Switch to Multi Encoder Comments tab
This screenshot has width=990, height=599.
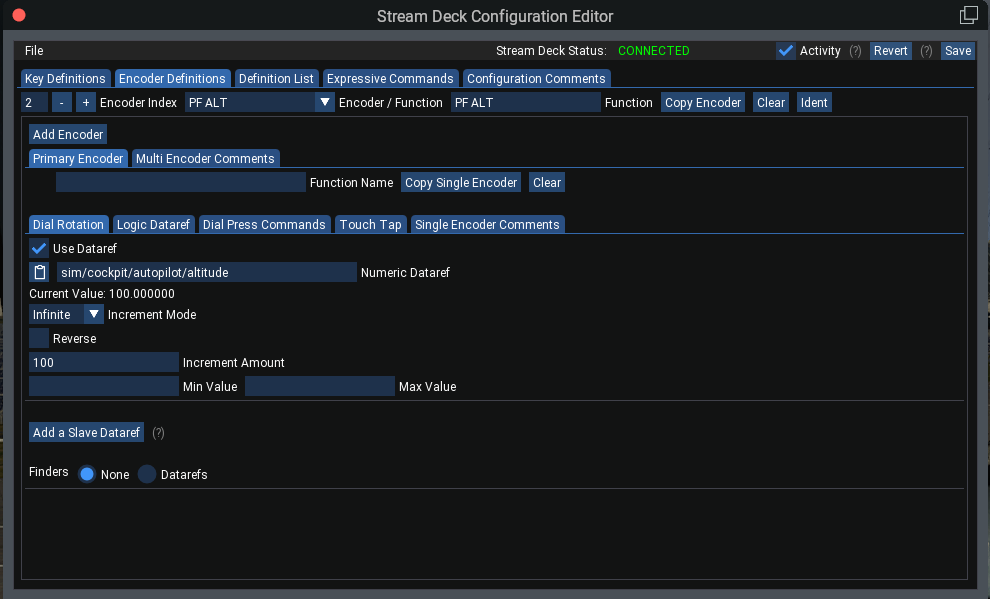pos(205,158)
